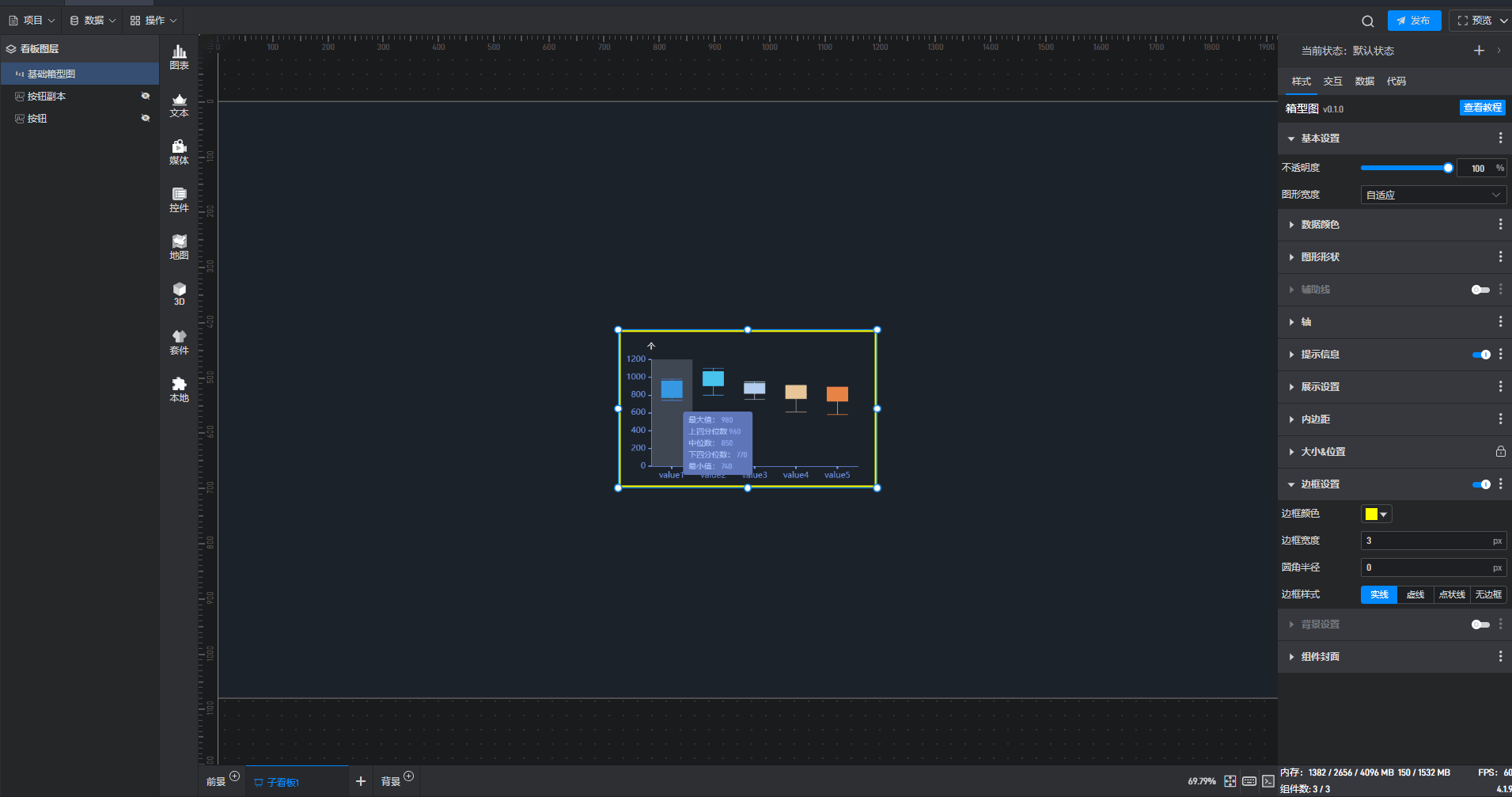Disable the 提示信息 tooltip switch
This screenshot has width=1512, height=797.
pos(1480,355)
